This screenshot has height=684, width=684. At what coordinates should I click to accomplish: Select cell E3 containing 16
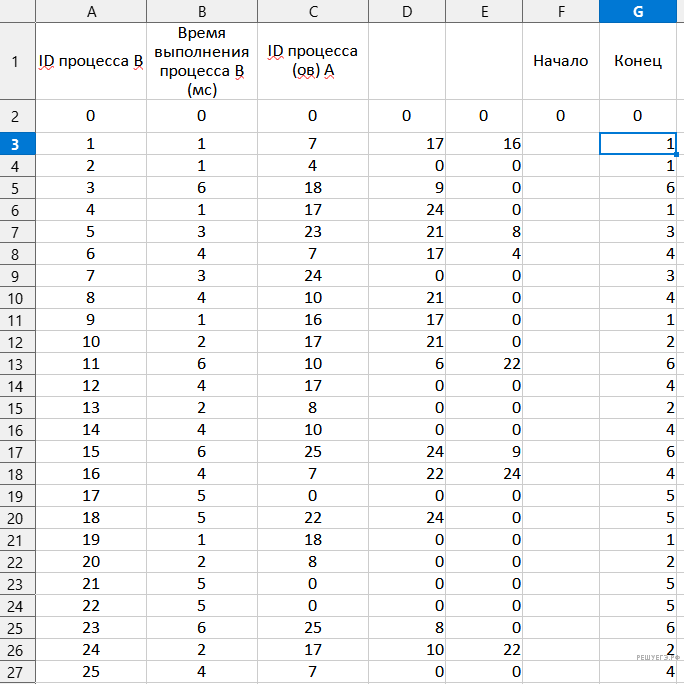(484, 144)
